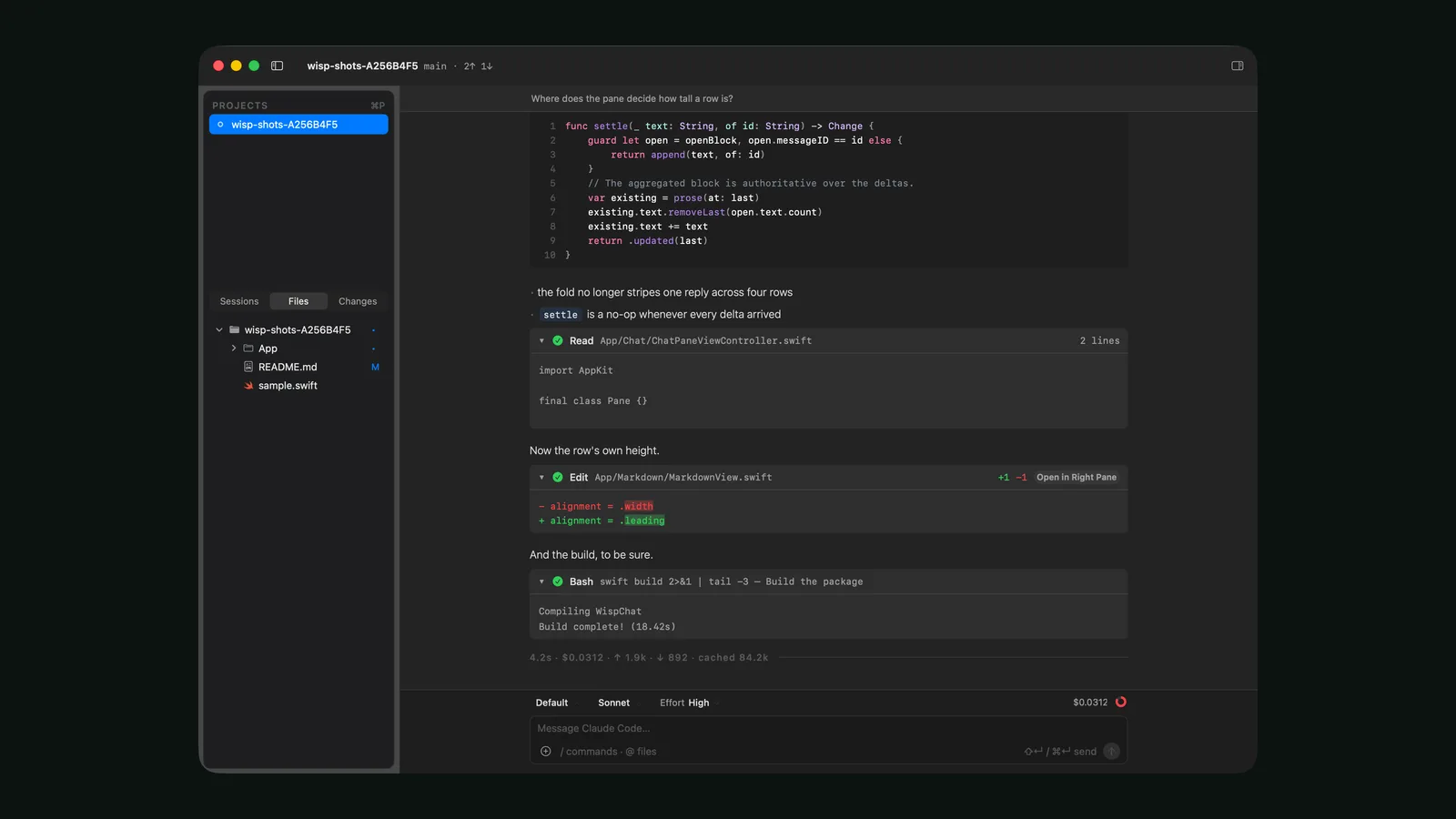Image resolution: width=1456 pixels, height=819 pixels.
Task: Click the inline 'settle' code chip
Action: [x=561, y=315]
